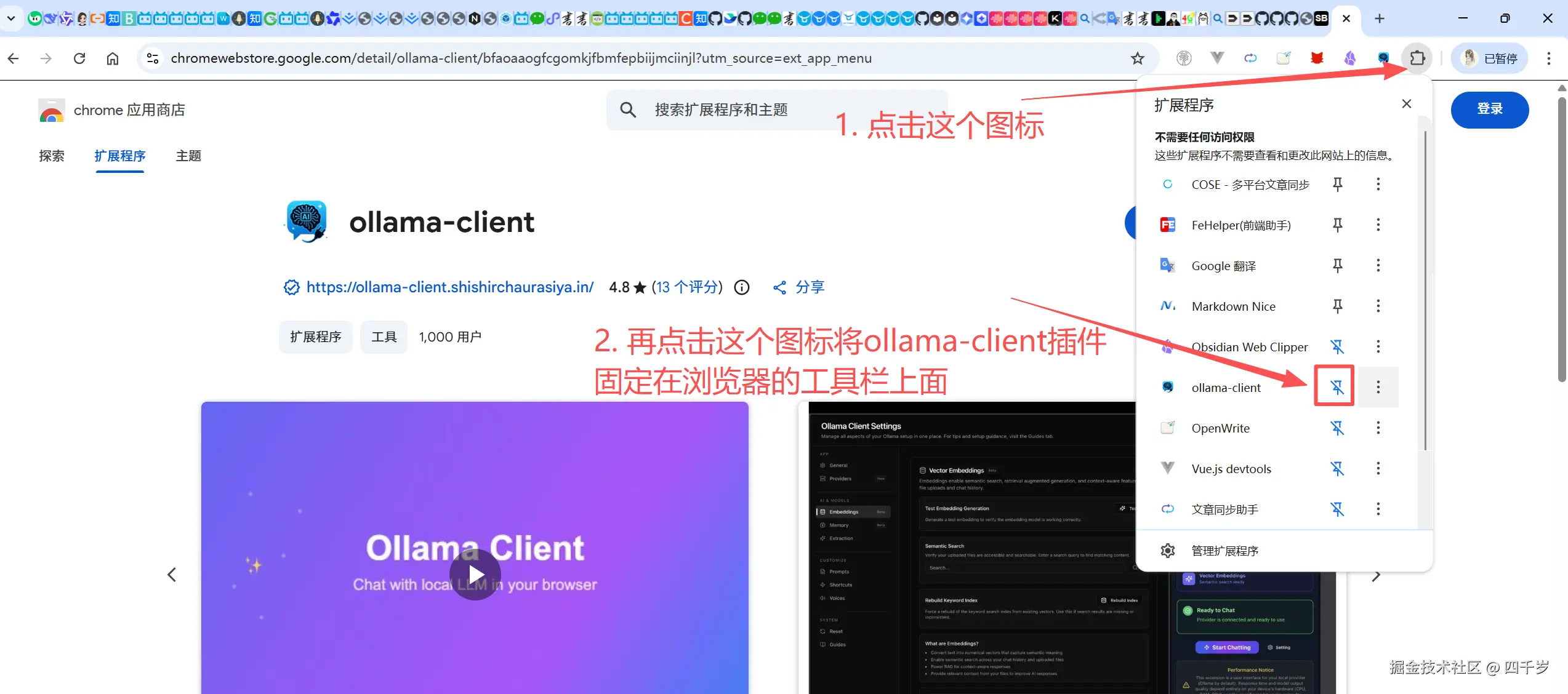Open the three-dot menu for ollama-client
This screenshot has height=694, width=1568.
pos(1378,387)
